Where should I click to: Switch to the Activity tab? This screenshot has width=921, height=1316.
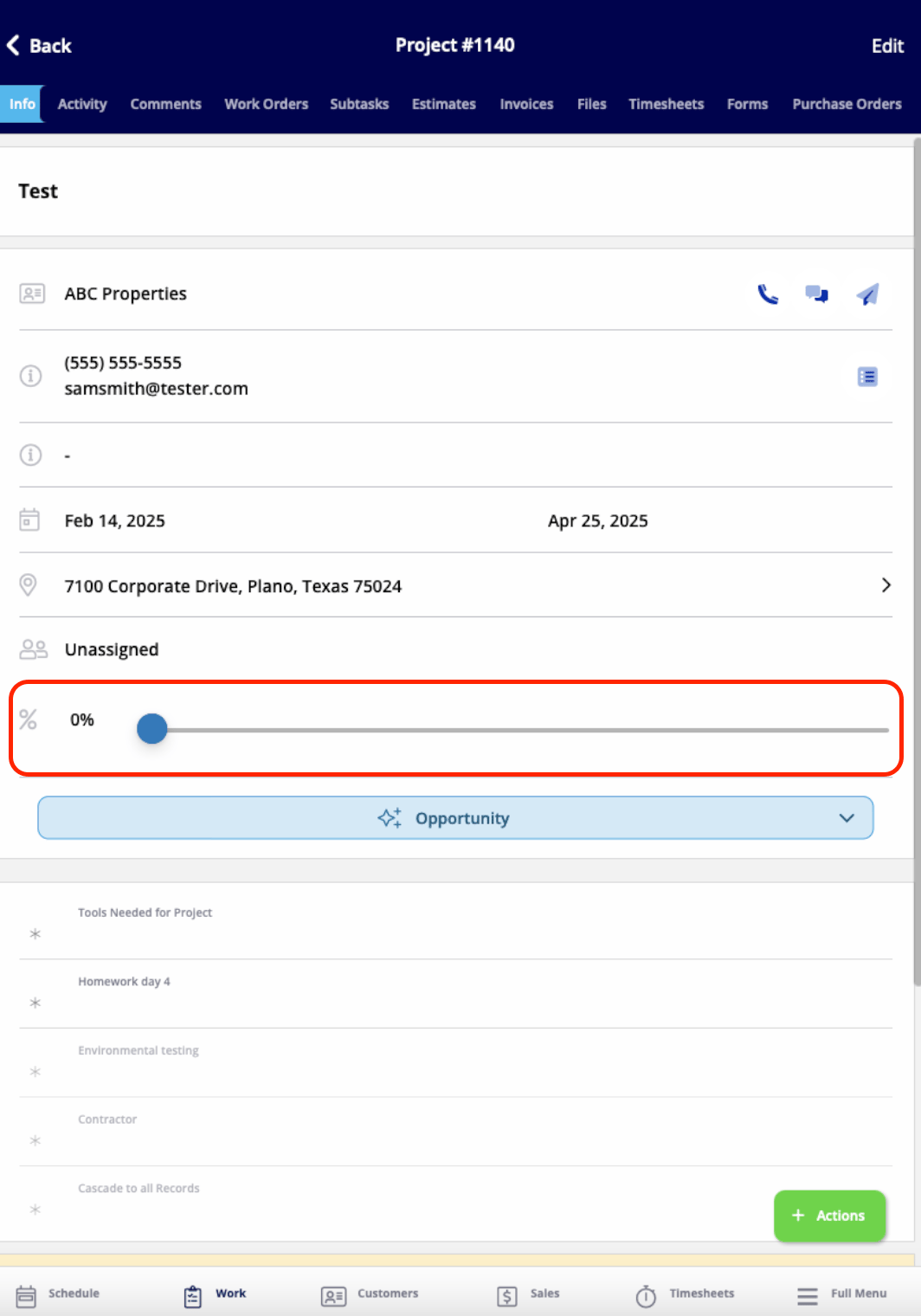82,104
